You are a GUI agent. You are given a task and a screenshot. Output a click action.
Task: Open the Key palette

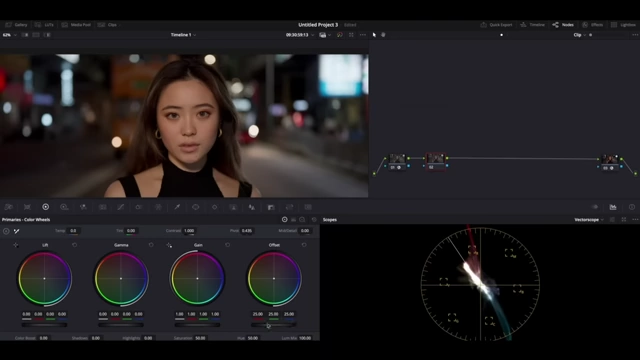click(271, 207)
